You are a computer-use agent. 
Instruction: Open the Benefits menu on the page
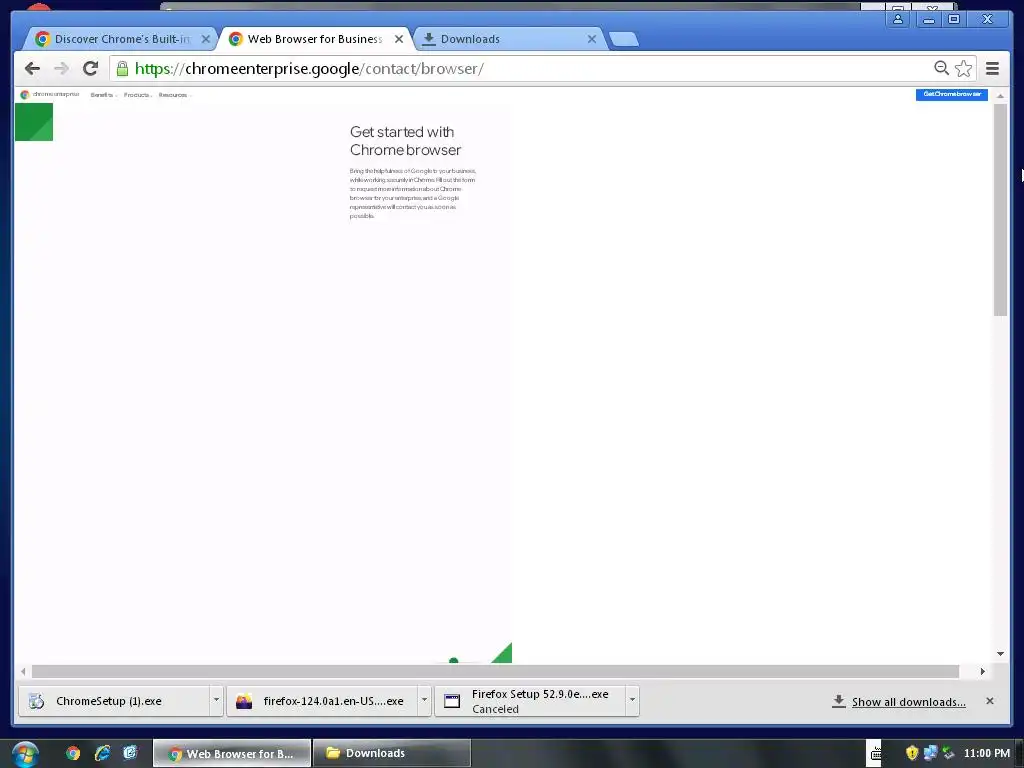point(103,95)
